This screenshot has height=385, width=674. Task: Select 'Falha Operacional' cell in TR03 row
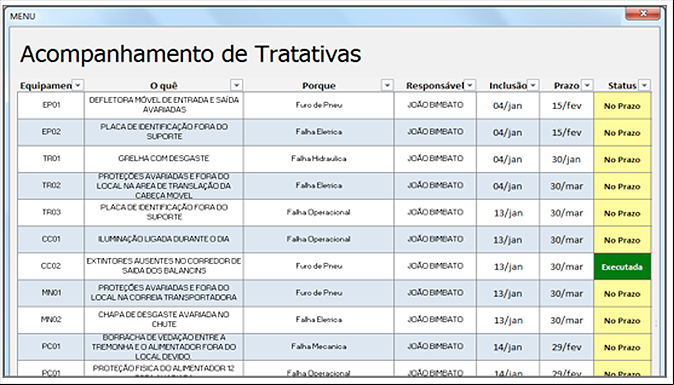tap(319, 213)
